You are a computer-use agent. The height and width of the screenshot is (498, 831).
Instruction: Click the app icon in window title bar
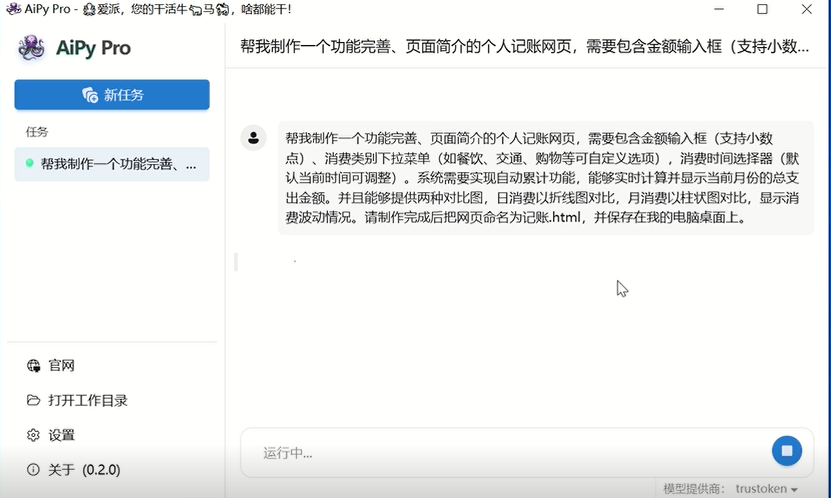(13, 9)
